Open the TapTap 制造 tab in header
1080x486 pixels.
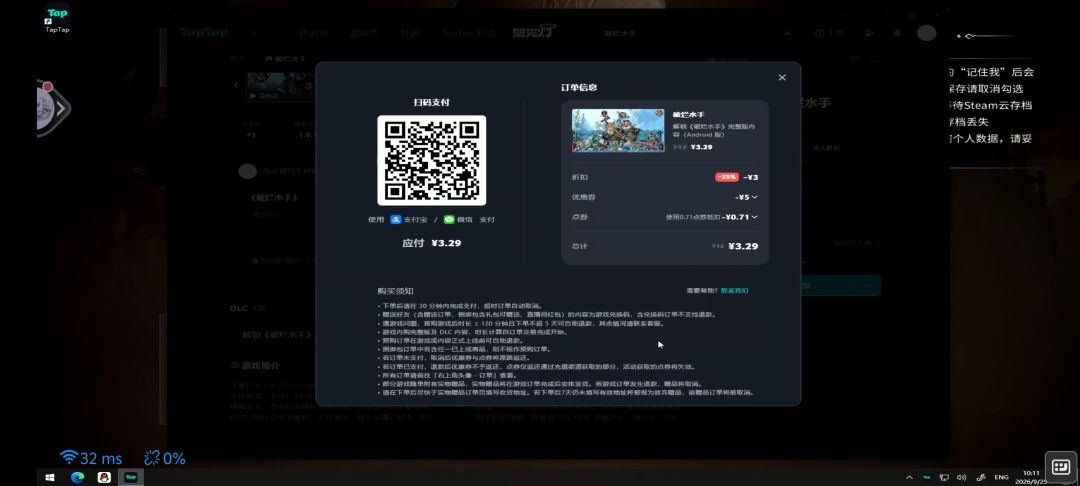tap(469, 32)
